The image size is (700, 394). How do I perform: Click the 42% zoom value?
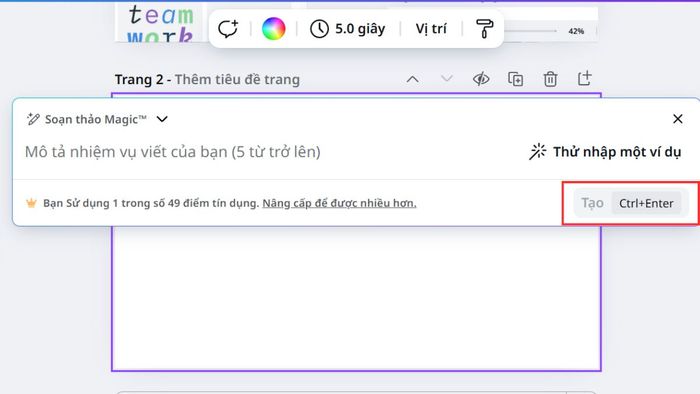point(576,31)
